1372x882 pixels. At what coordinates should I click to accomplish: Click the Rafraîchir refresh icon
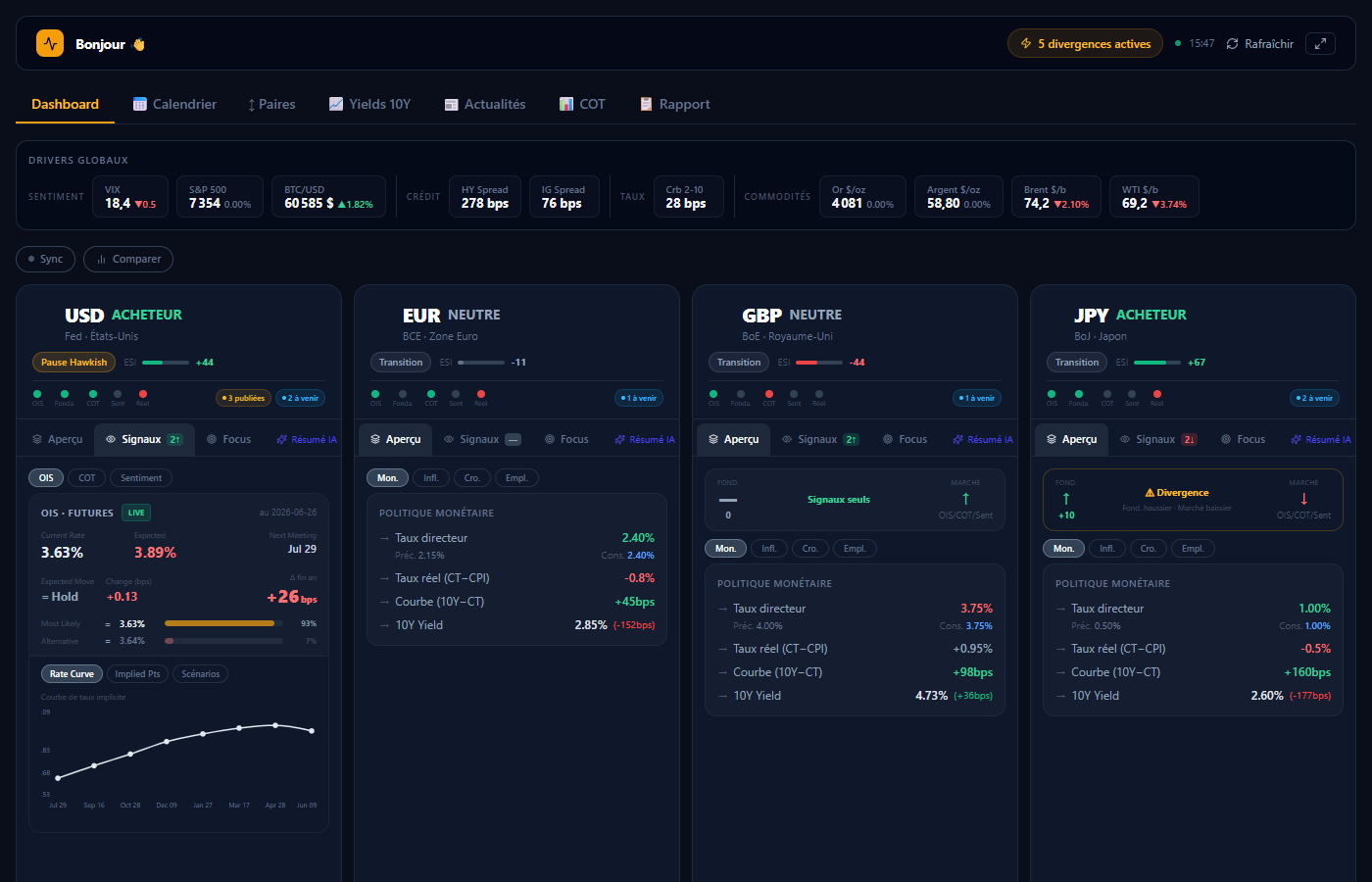click(1233, 44)
